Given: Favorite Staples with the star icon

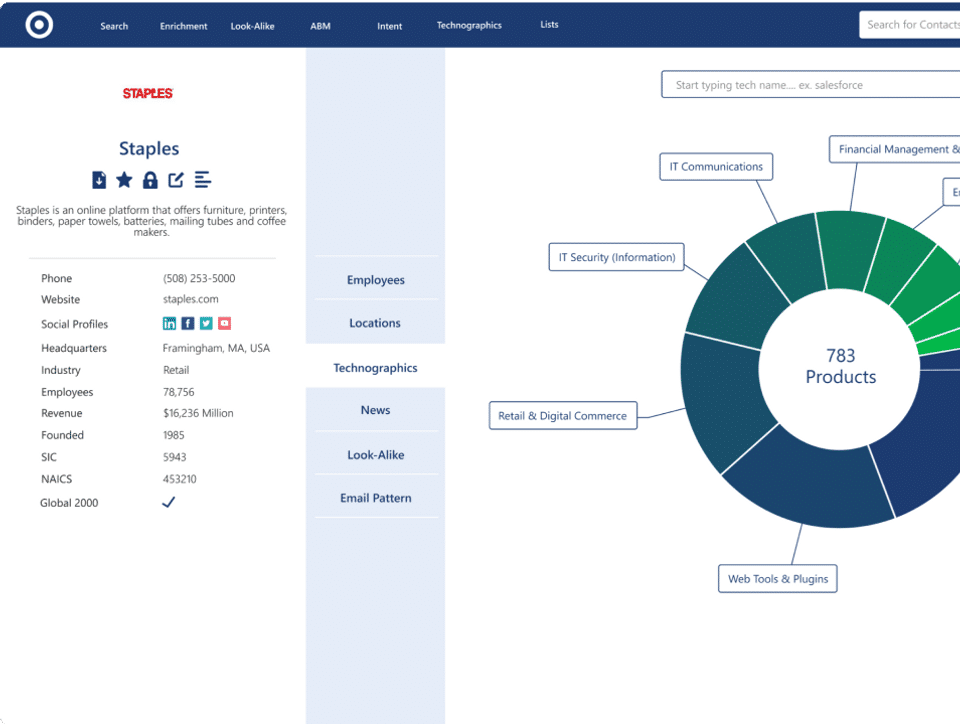Looking at the screenshot, I should point(124,179).
